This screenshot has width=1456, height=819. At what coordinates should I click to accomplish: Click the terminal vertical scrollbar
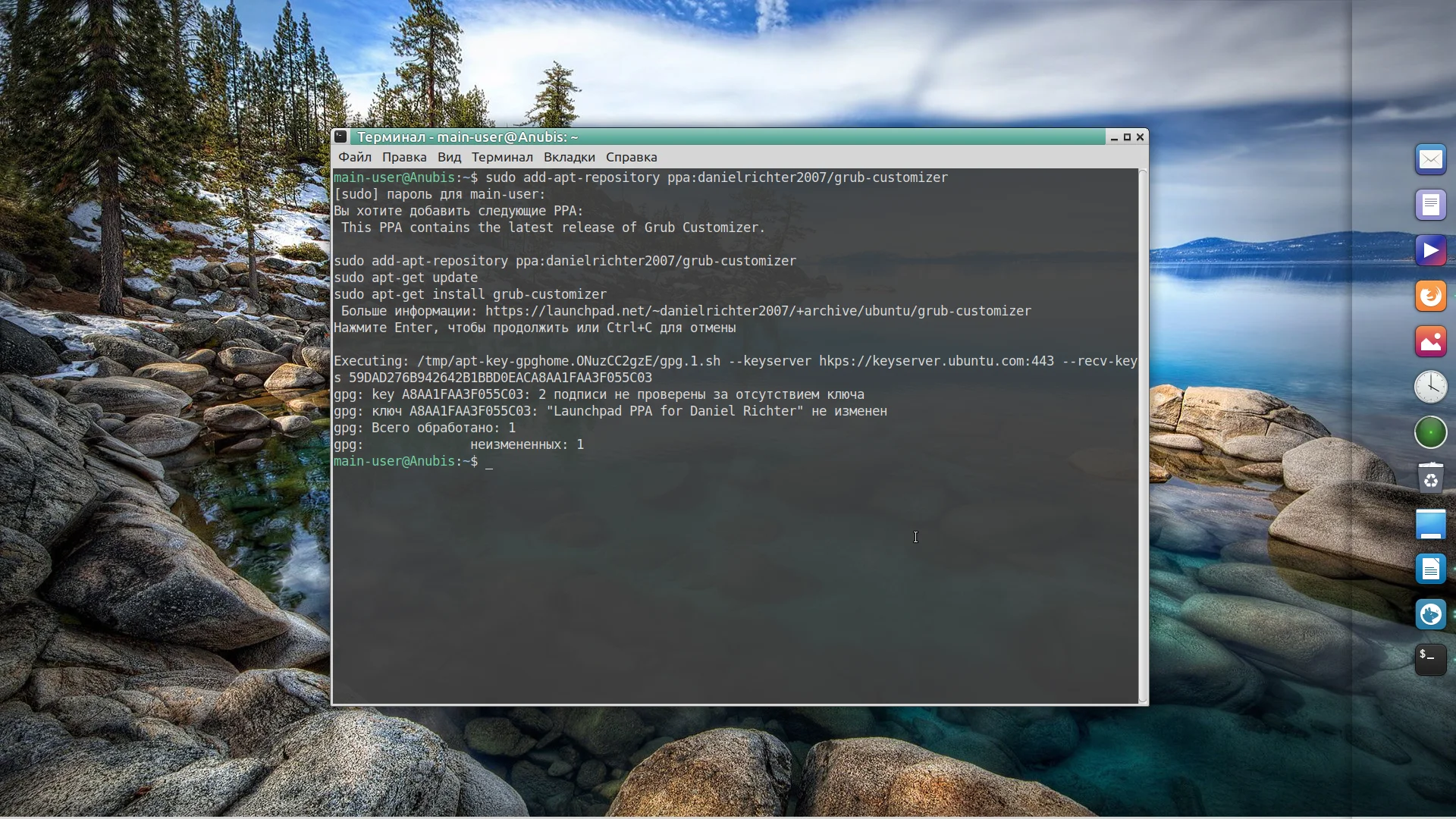(x=1143, y=436)
